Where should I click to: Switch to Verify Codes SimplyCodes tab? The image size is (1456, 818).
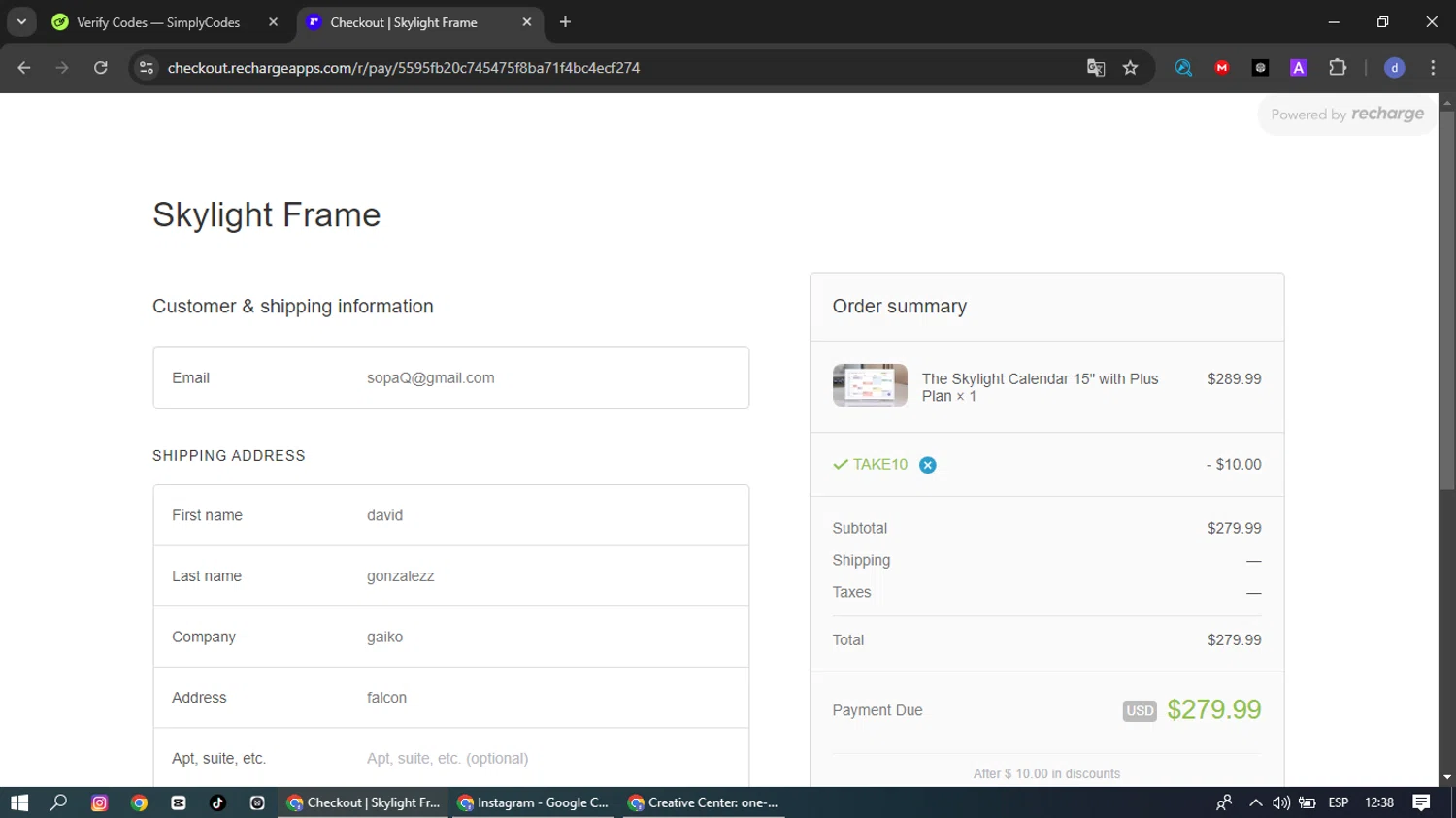[158, 22]
